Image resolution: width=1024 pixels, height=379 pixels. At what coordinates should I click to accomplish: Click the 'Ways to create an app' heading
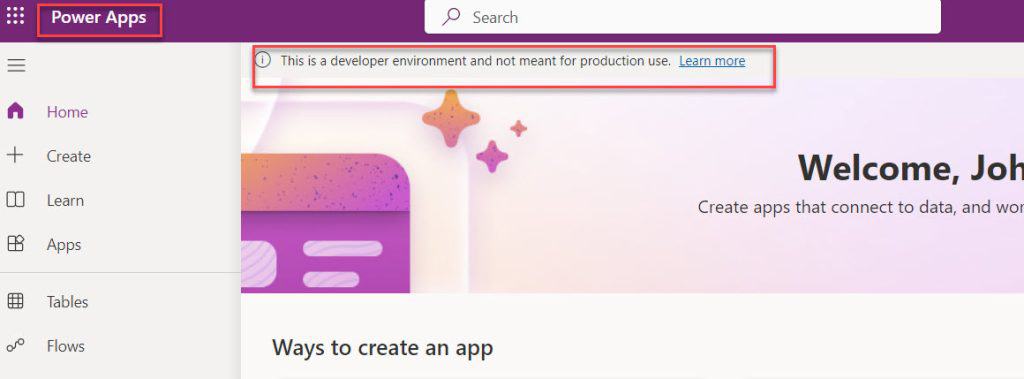pos(382,348)
